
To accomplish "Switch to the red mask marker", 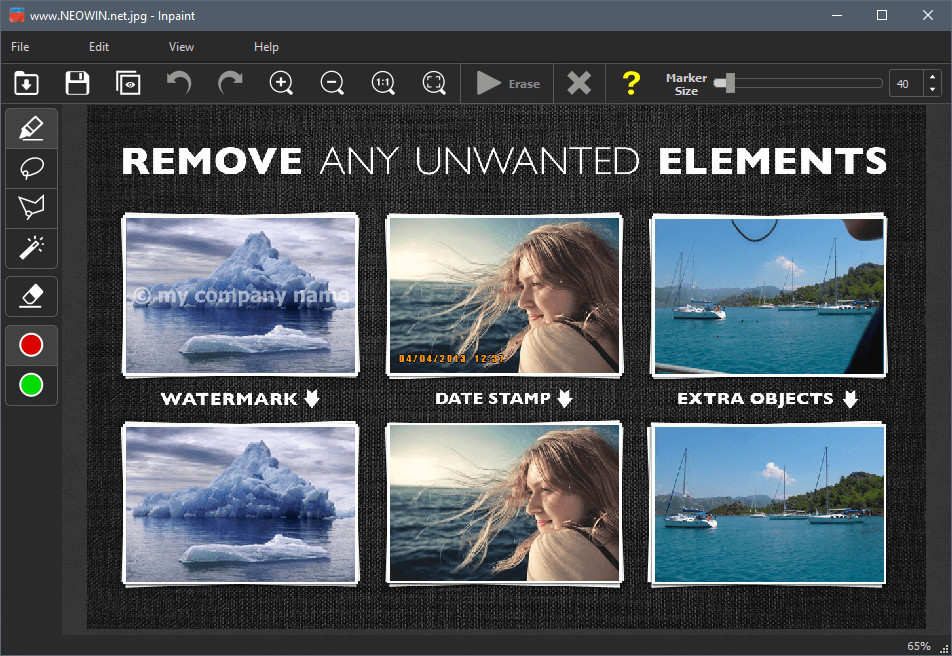I will [31, 345].
